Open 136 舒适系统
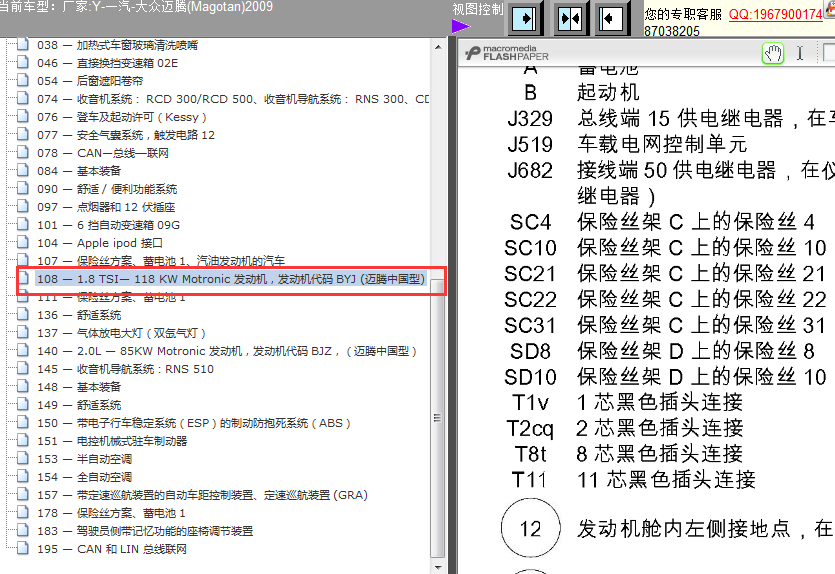The width and height of the screenshot is (835, 574). click(x=79, y=315)
